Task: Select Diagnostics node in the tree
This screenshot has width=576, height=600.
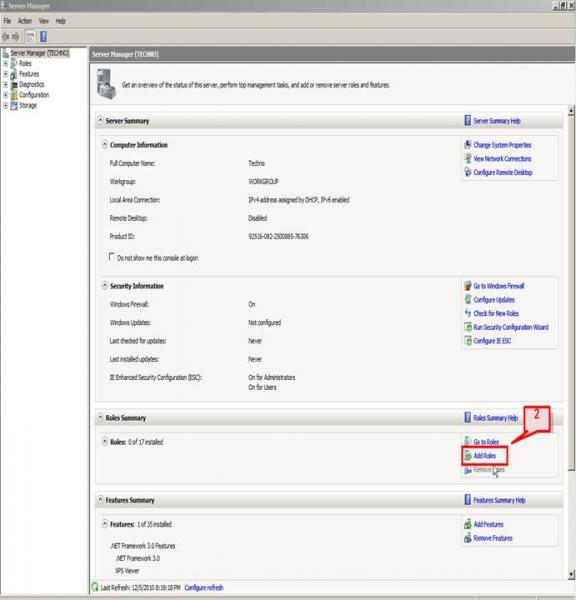Action: (x=31, y=85)
